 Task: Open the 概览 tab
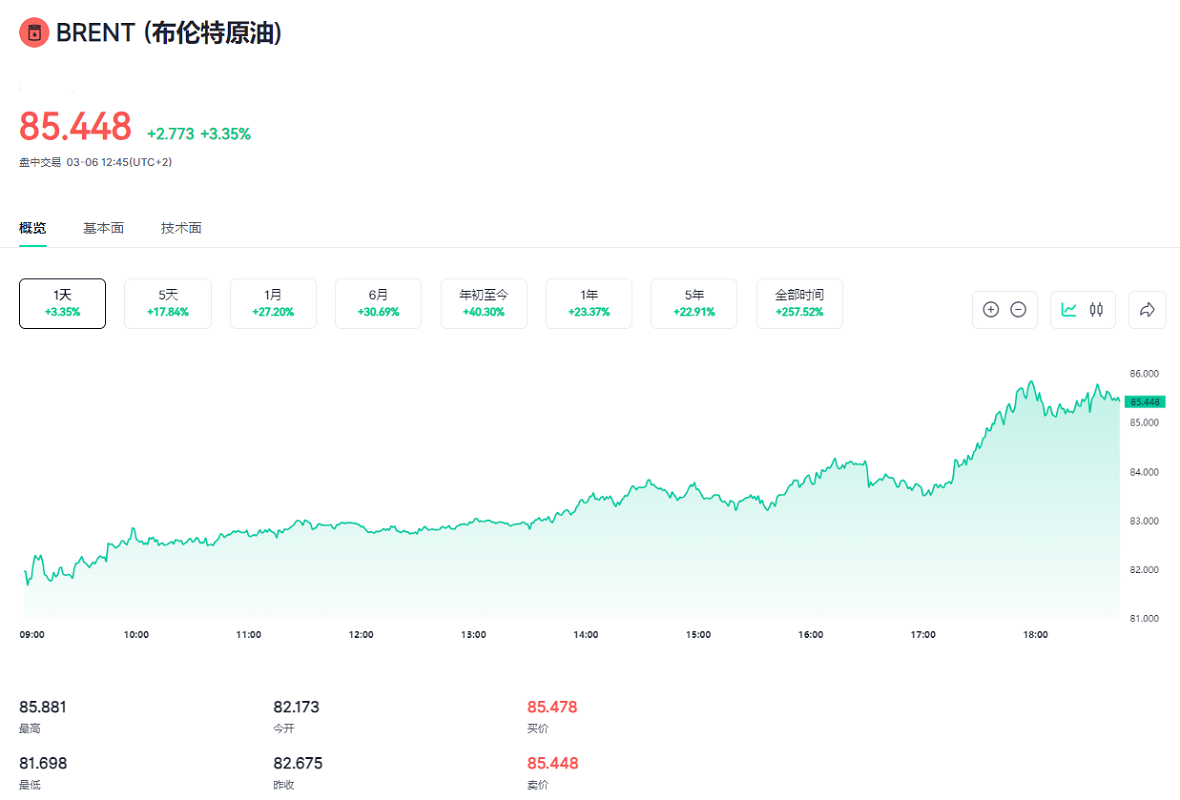(x=33, y=228)
